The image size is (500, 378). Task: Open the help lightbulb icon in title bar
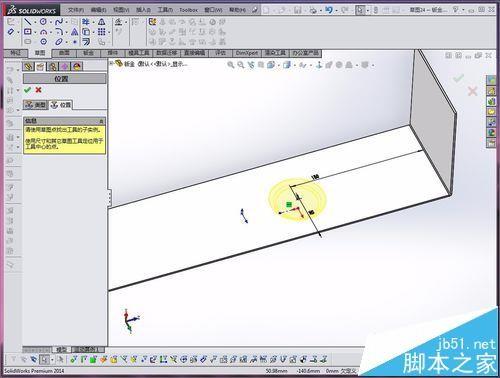pyautogui.click(x=455, y=10)
